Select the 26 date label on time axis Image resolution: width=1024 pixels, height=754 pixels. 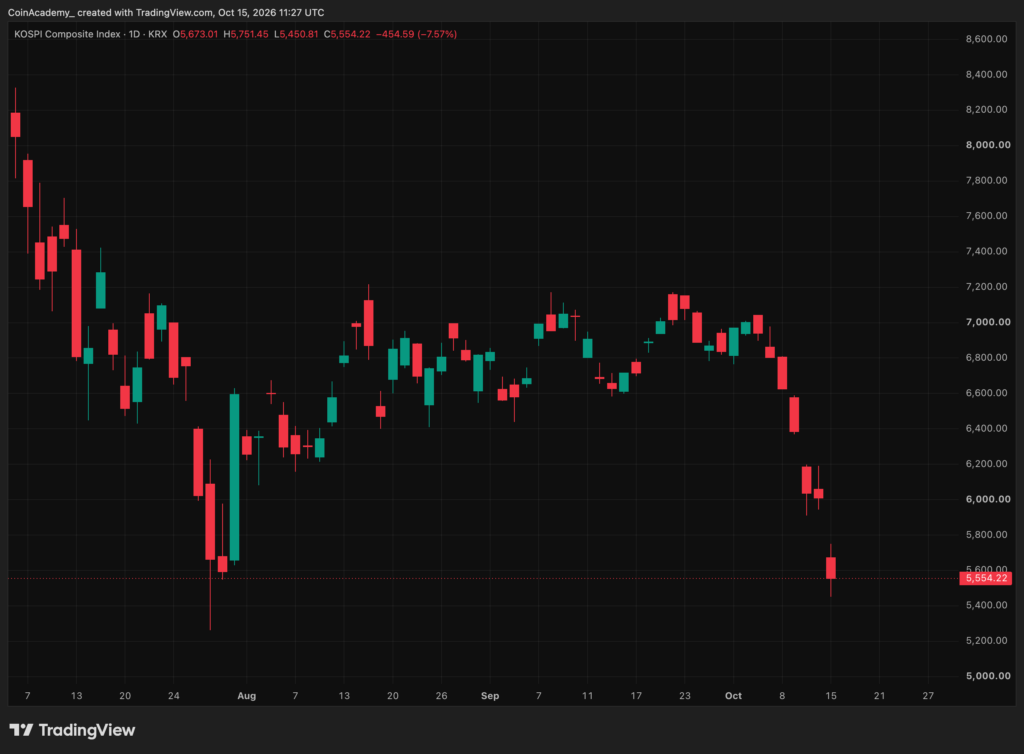click(x=441, y=696)
